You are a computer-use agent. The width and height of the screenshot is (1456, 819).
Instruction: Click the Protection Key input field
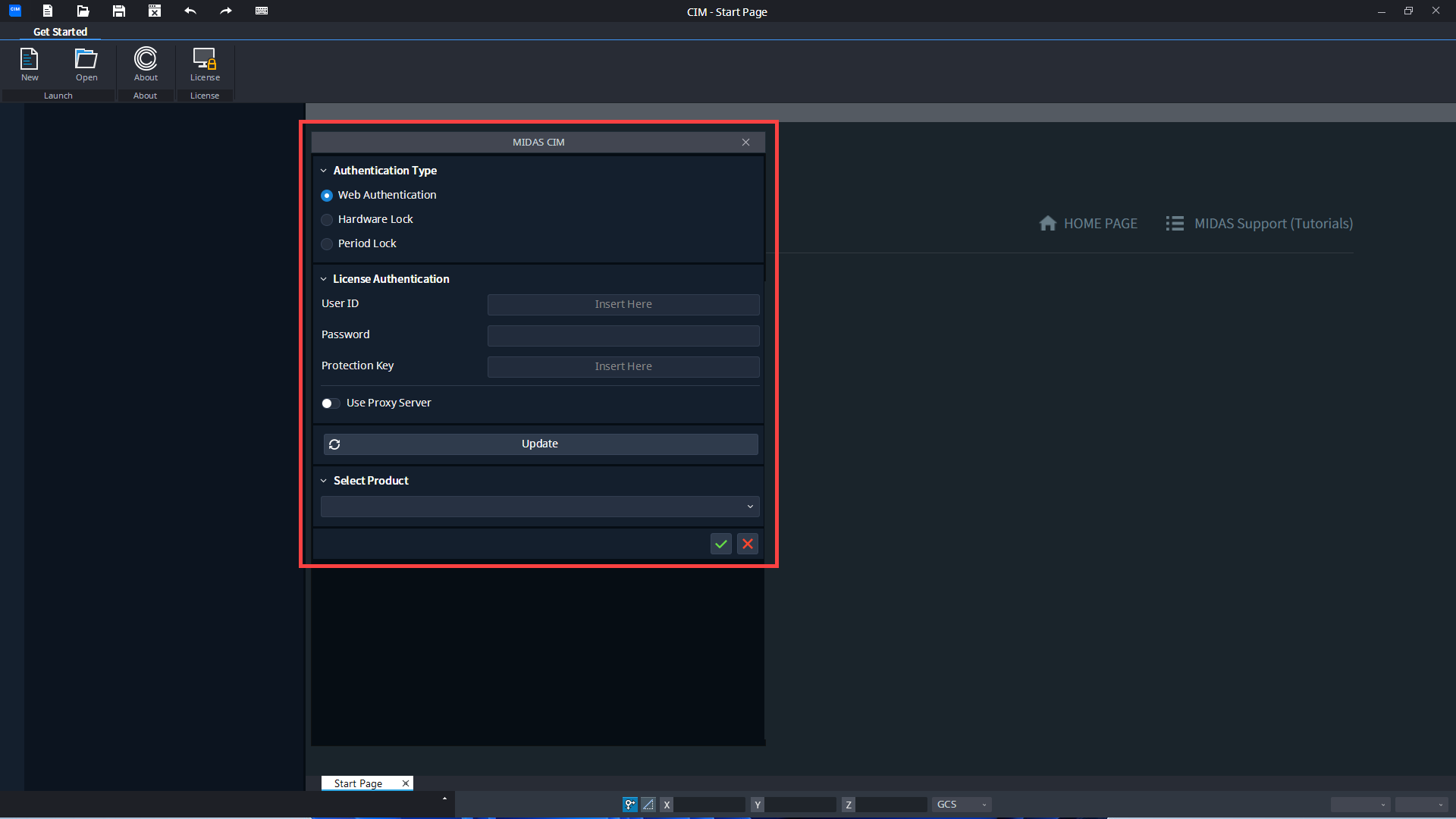[x=623, y=366]
